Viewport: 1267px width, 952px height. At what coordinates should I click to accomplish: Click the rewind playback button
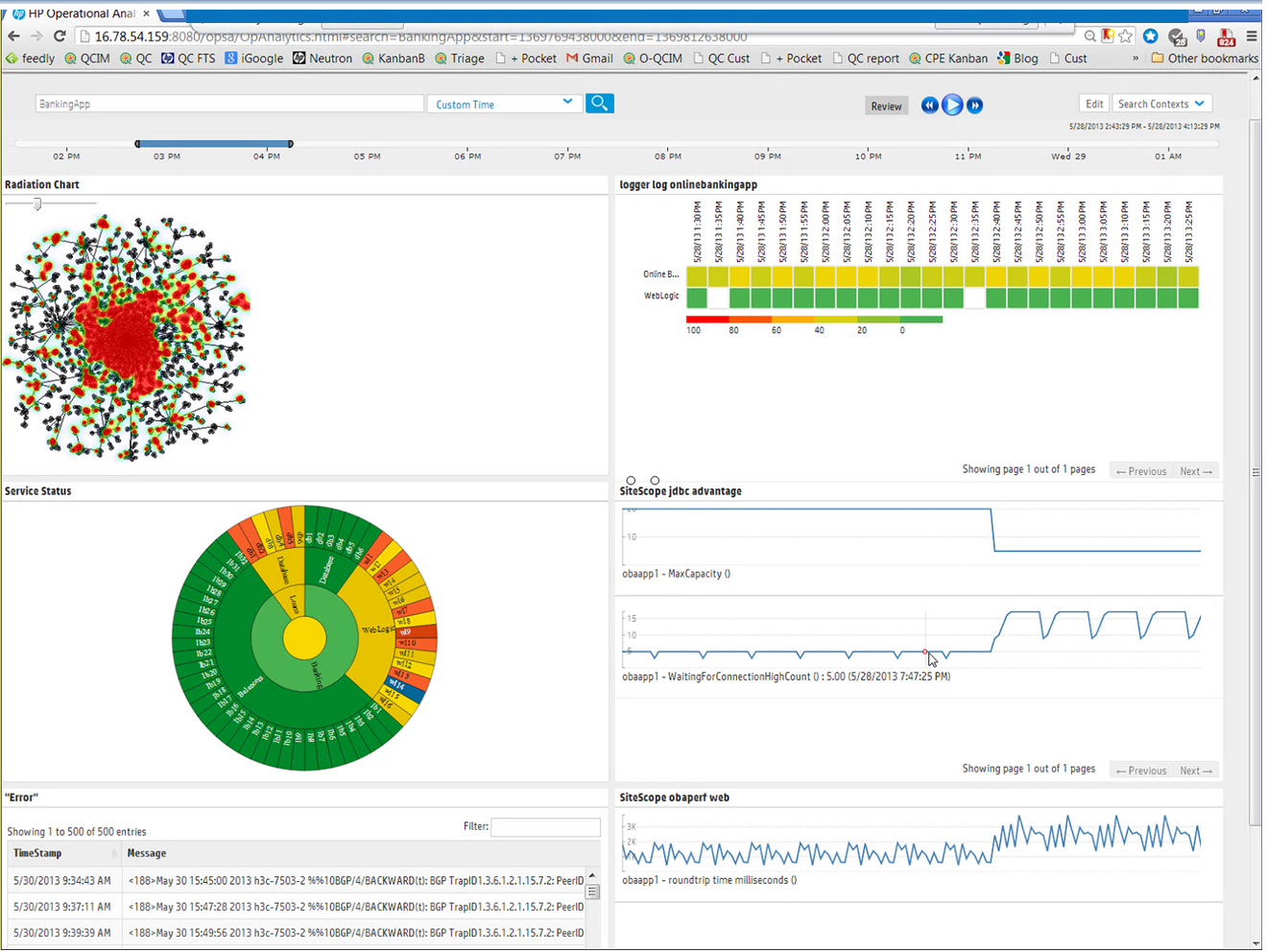point(929,106)
